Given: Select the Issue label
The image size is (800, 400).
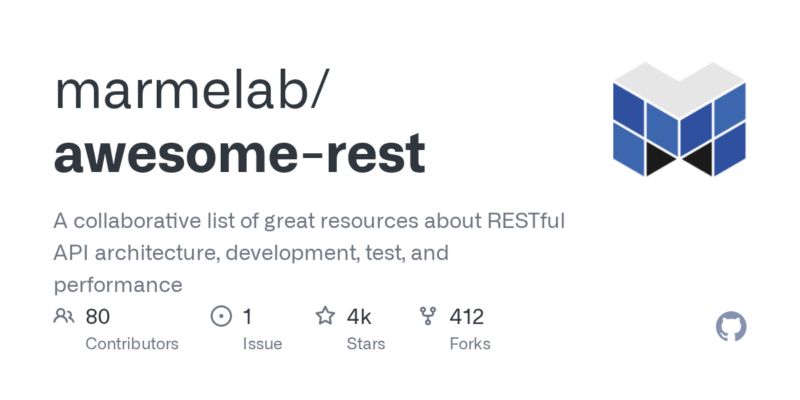Looking at the screenshot, I should (x=262, y=344).
